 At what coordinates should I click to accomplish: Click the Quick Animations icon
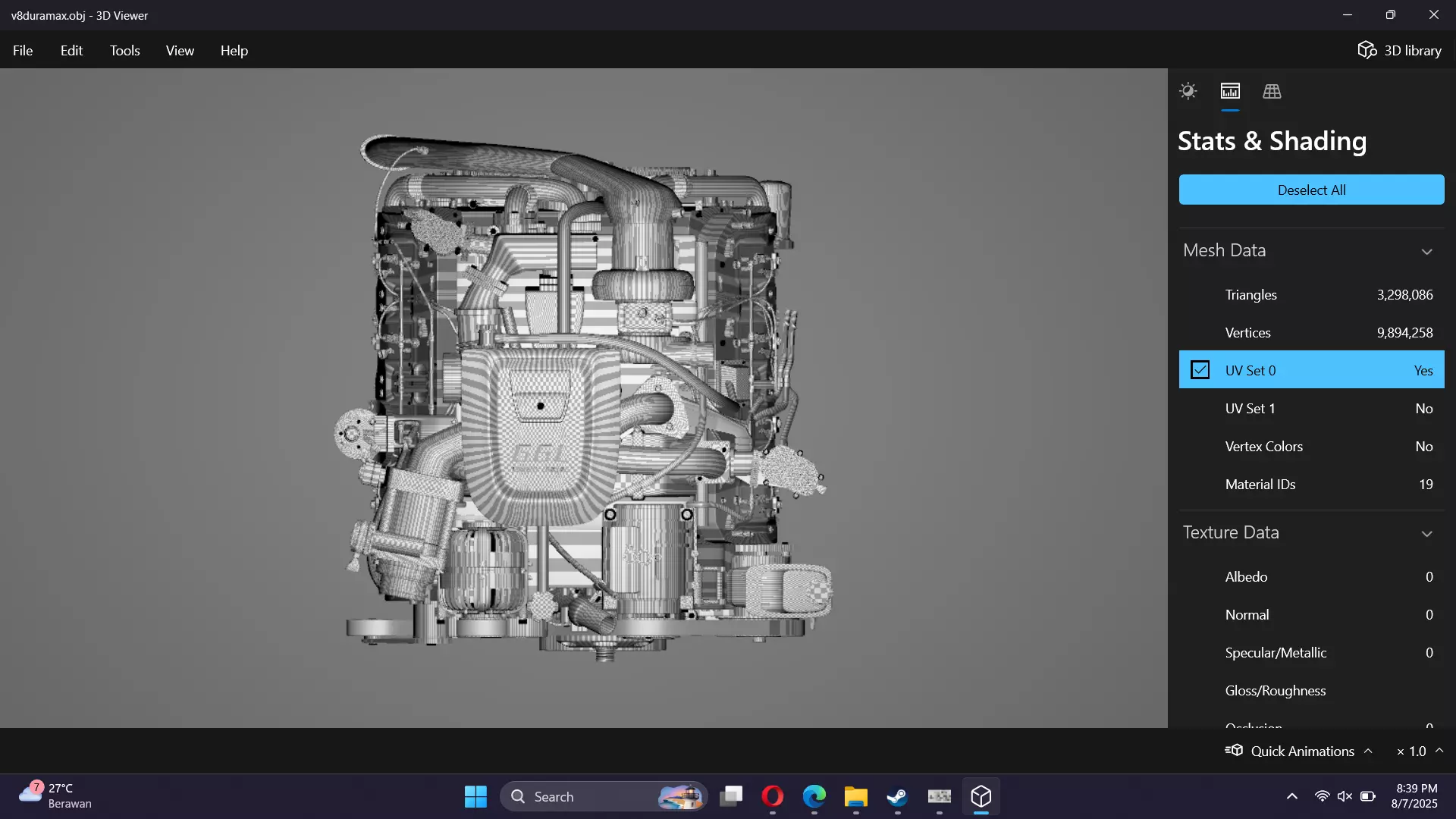[1234, 750]
